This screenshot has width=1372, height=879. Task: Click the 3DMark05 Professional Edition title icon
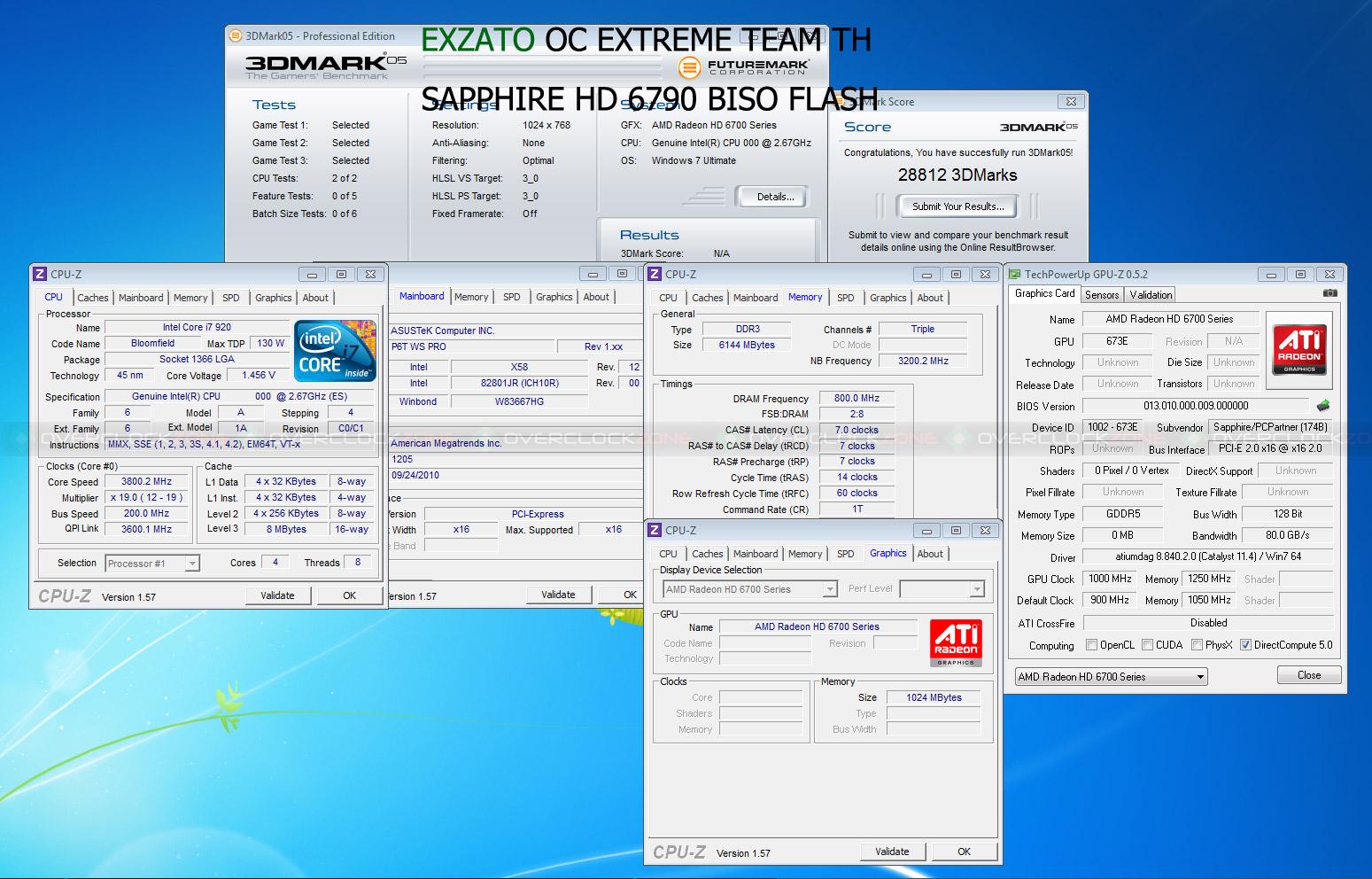tap(236, 36)
